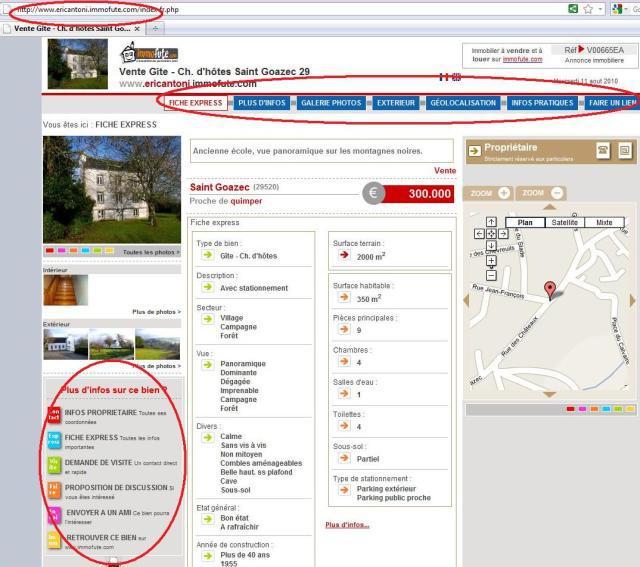640x567 pixels.
Task: Click ENVOYER A UN AMI pink icon
Action: (54, 515)
